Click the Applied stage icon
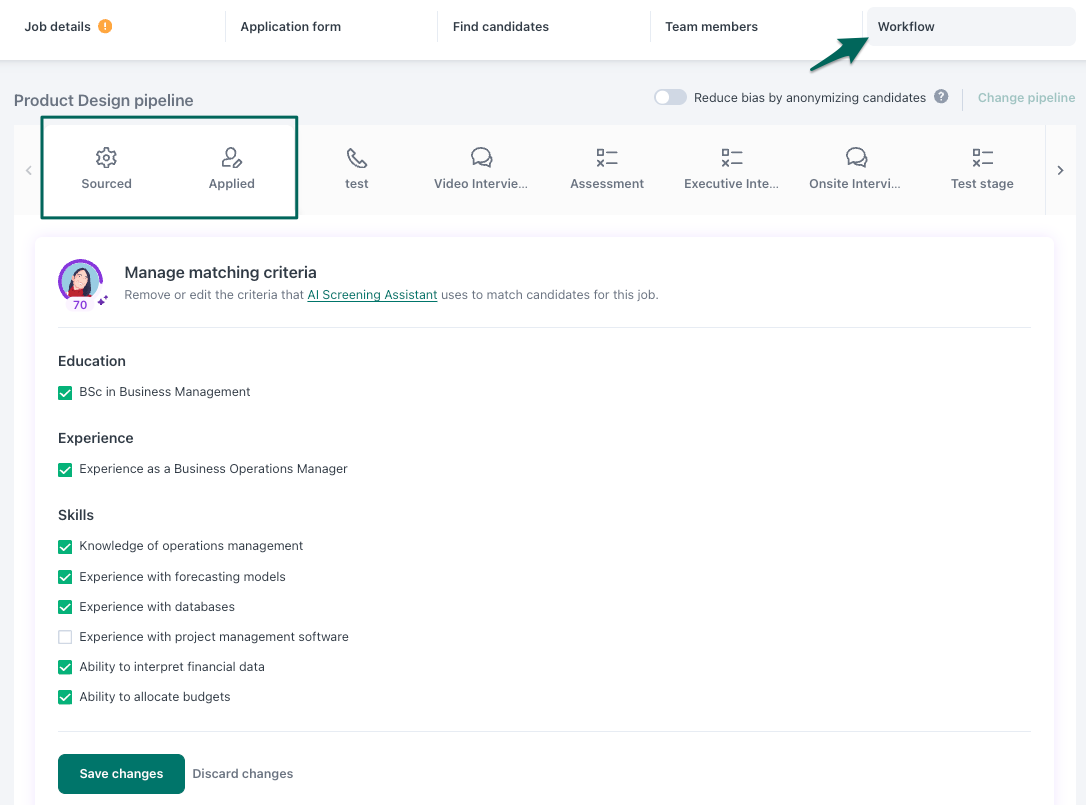This screenshot has width=1086, height=805. (231, 157)
